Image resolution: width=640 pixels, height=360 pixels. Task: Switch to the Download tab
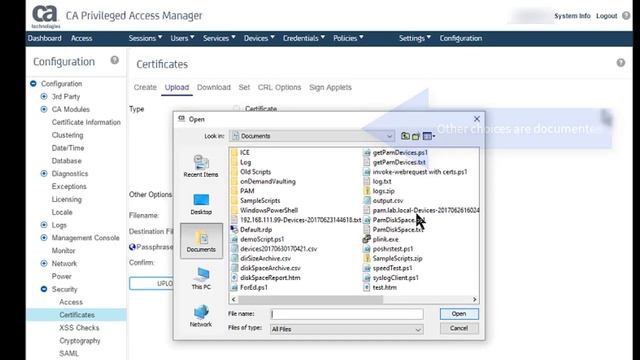pyautogui.click(x=214, y=87)
